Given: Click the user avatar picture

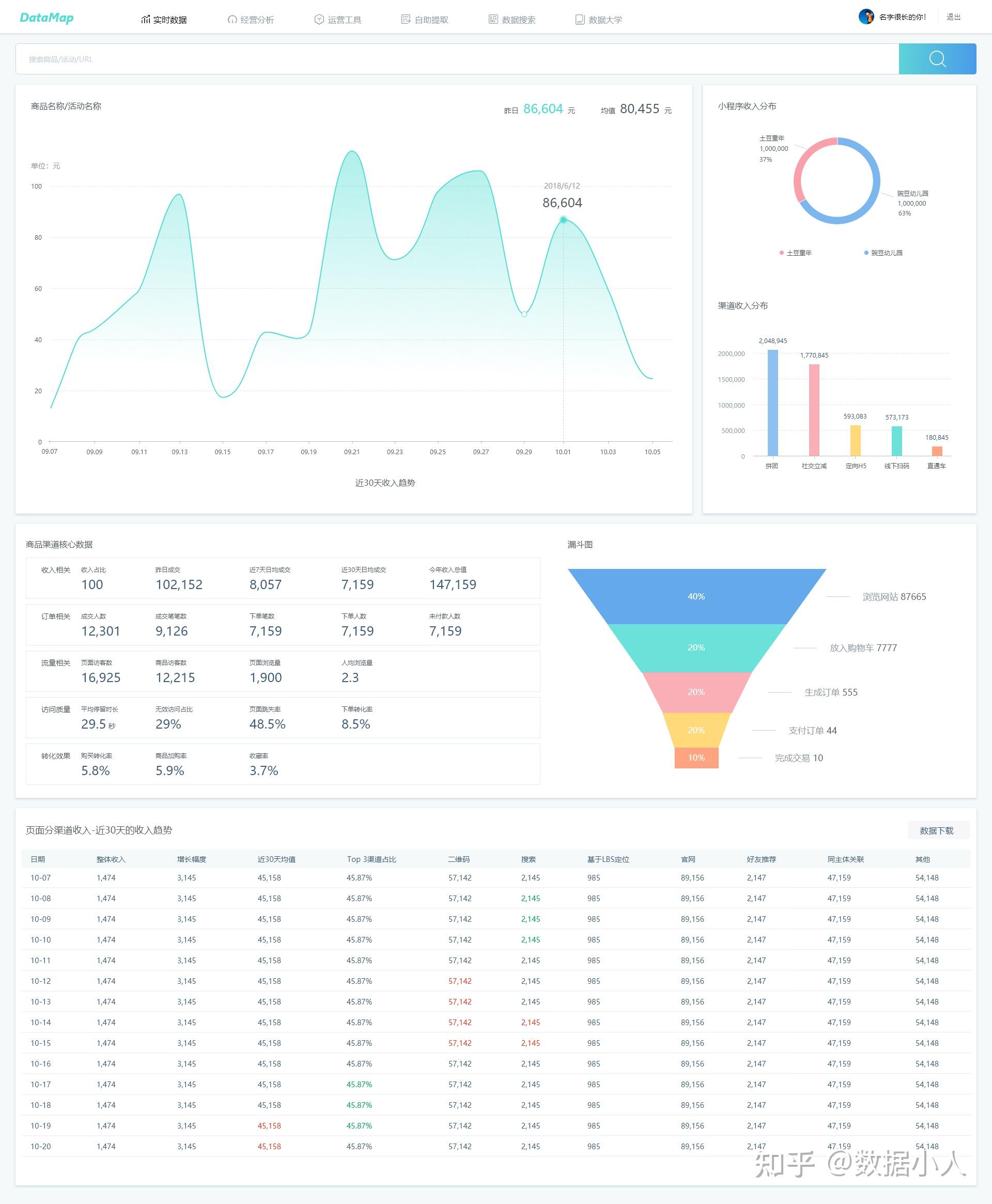Looking at the screenshot, I should click(866, 17).
